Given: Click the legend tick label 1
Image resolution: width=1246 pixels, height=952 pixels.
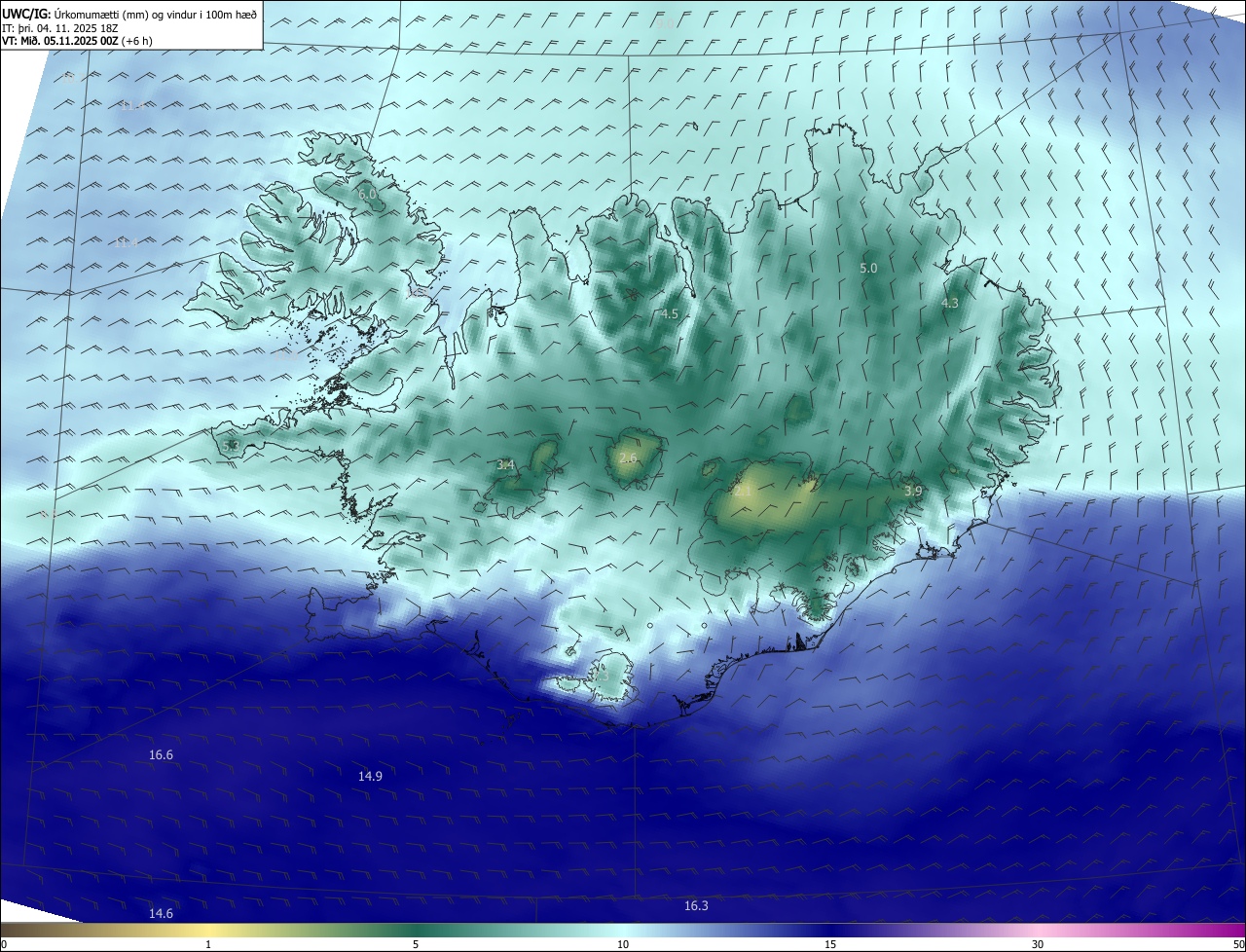Looking at the screenshot, I should coord(208,944).
